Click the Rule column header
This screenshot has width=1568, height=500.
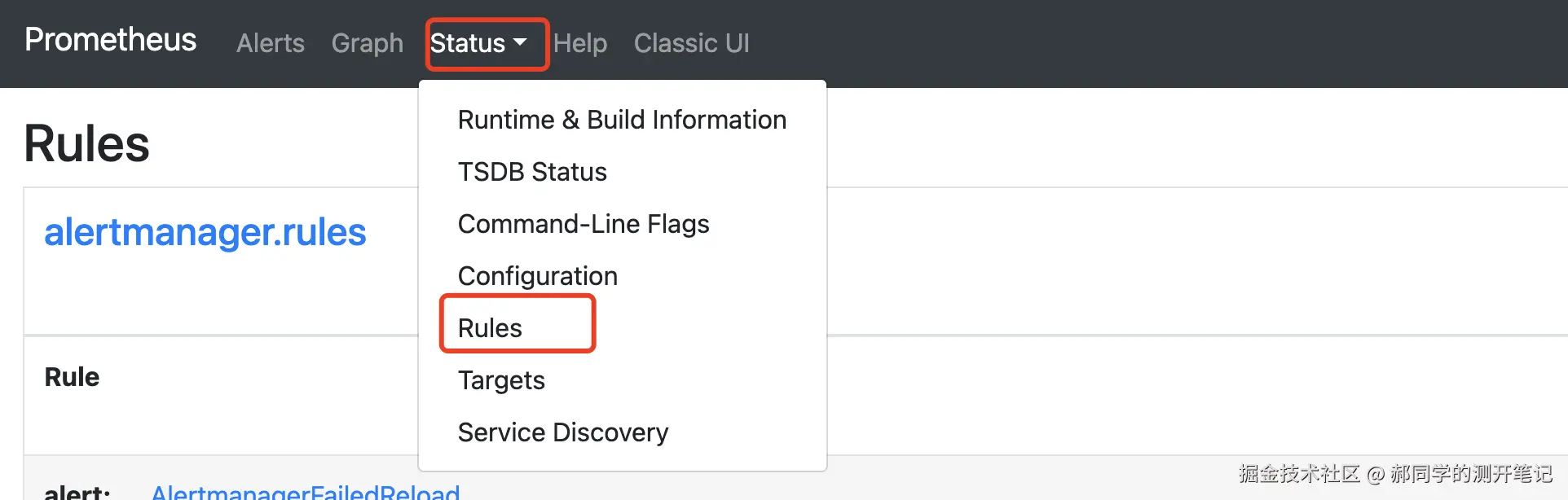72,377
